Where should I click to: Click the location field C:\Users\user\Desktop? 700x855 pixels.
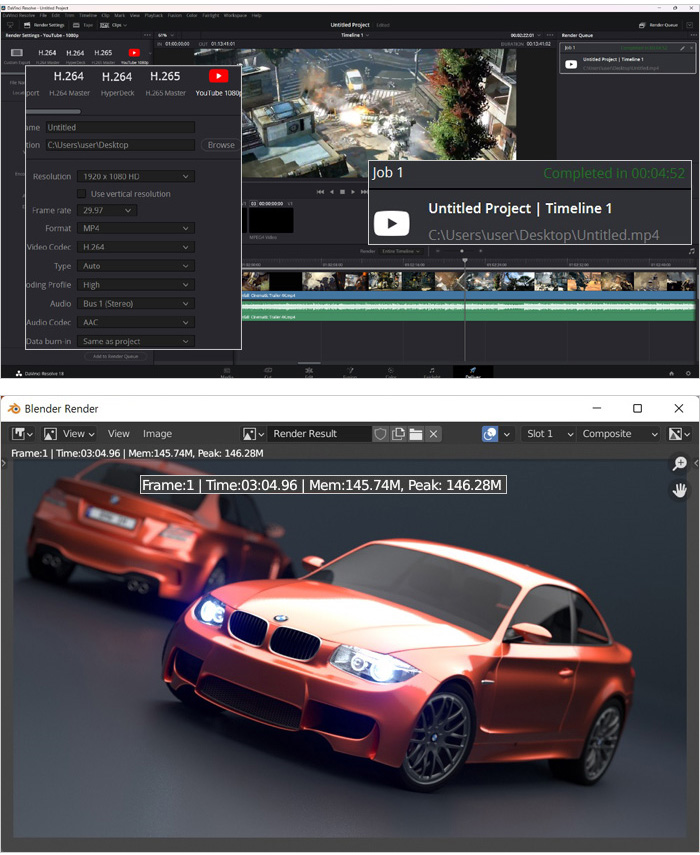pyautogui.click(x=120, y=145)
